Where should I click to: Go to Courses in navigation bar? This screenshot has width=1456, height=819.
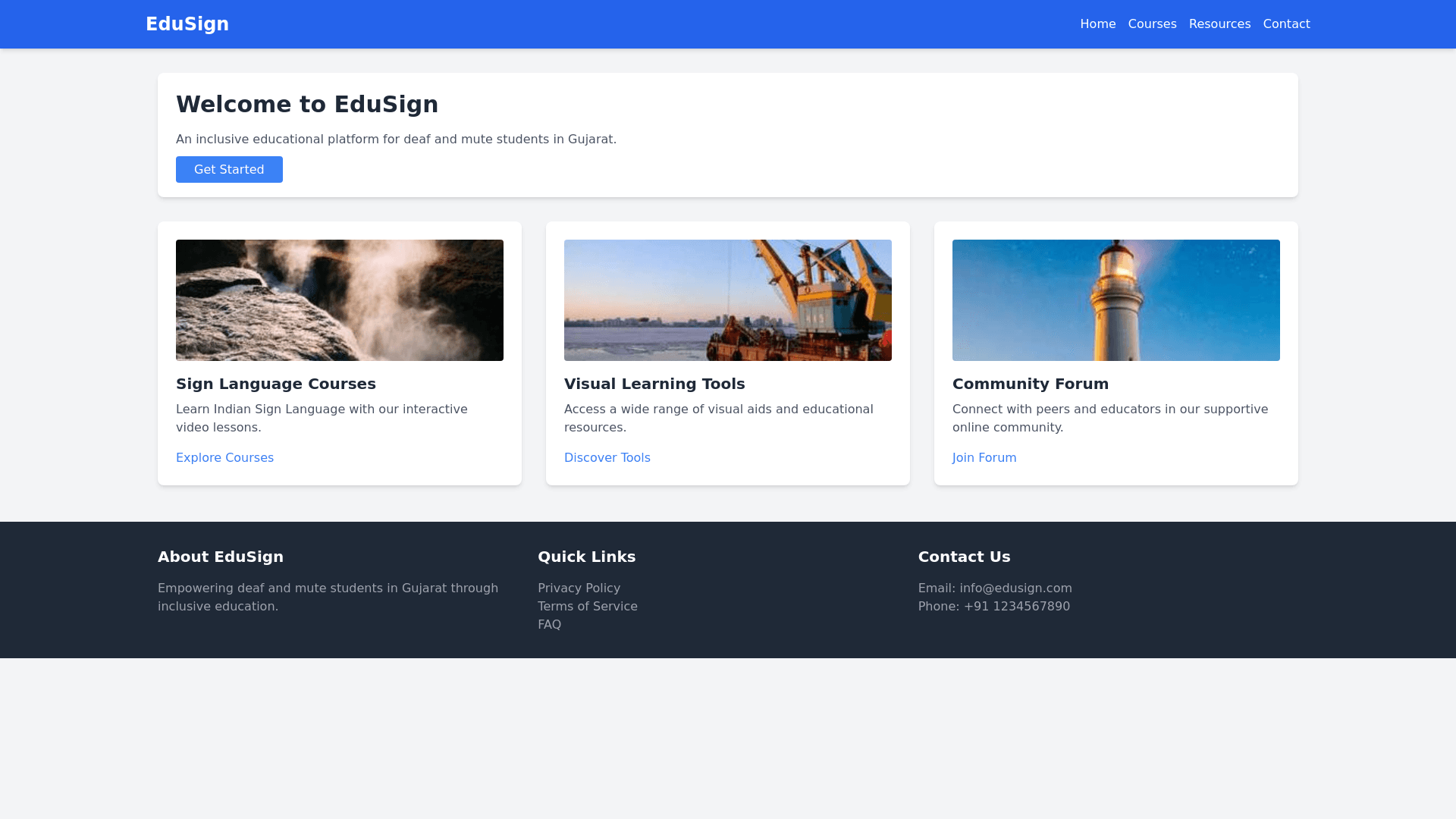coord(1152,24)
